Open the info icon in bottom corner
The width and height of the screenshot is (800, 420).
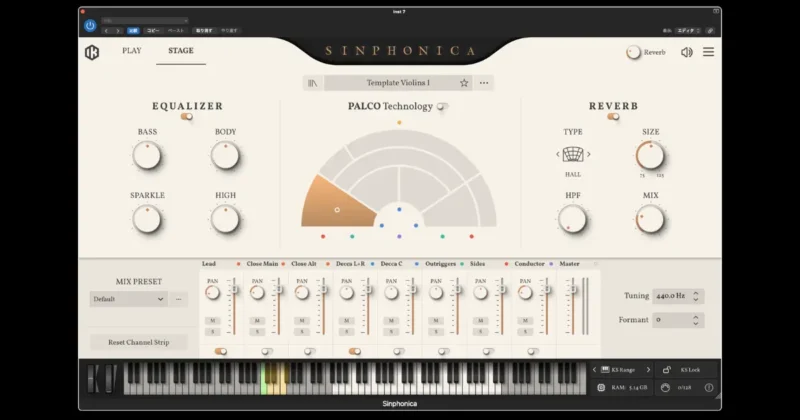[x=709, y=388]
